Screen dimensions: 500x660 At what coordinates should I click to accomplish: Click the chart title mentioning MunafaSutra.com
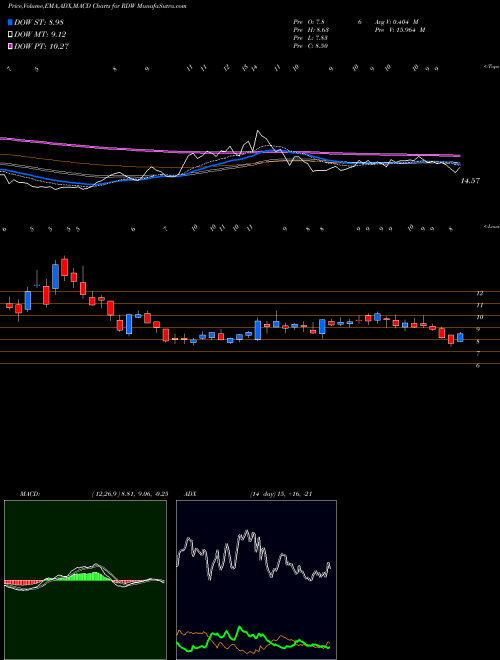[97, 7]
